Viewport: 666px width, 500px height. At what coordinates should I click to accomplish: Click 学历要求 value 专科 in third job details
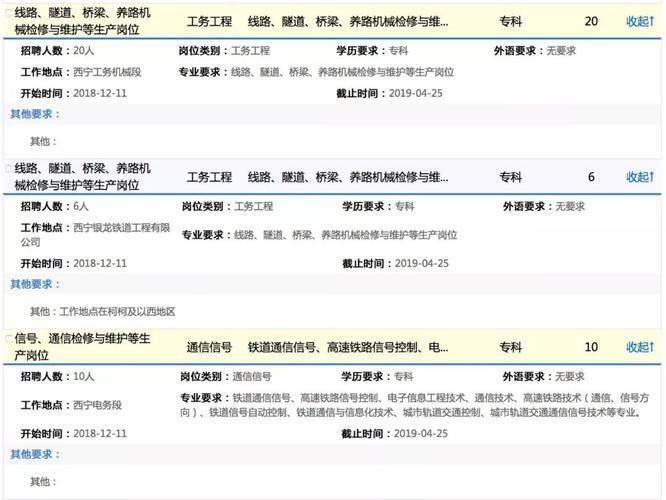404,376
